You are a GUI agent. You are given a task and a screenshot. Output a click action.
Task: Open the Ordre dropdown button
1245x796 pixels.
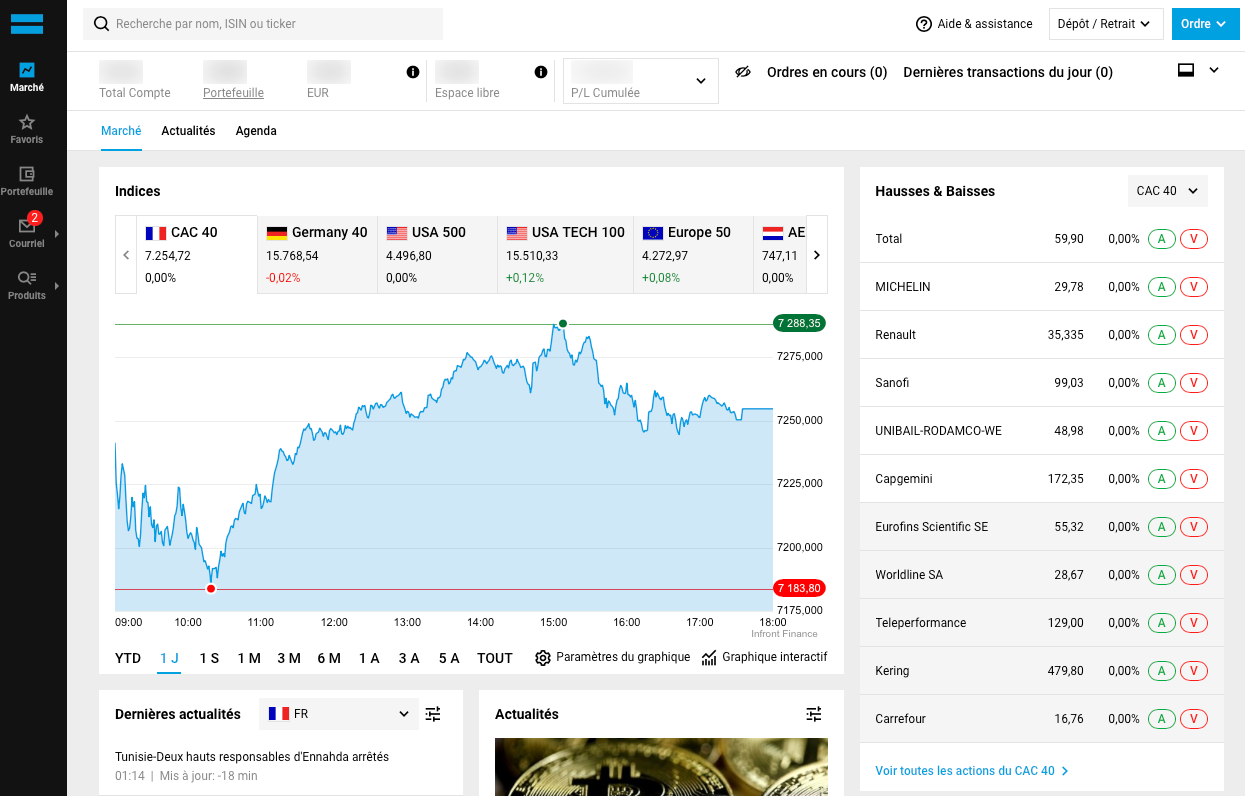1206,24
